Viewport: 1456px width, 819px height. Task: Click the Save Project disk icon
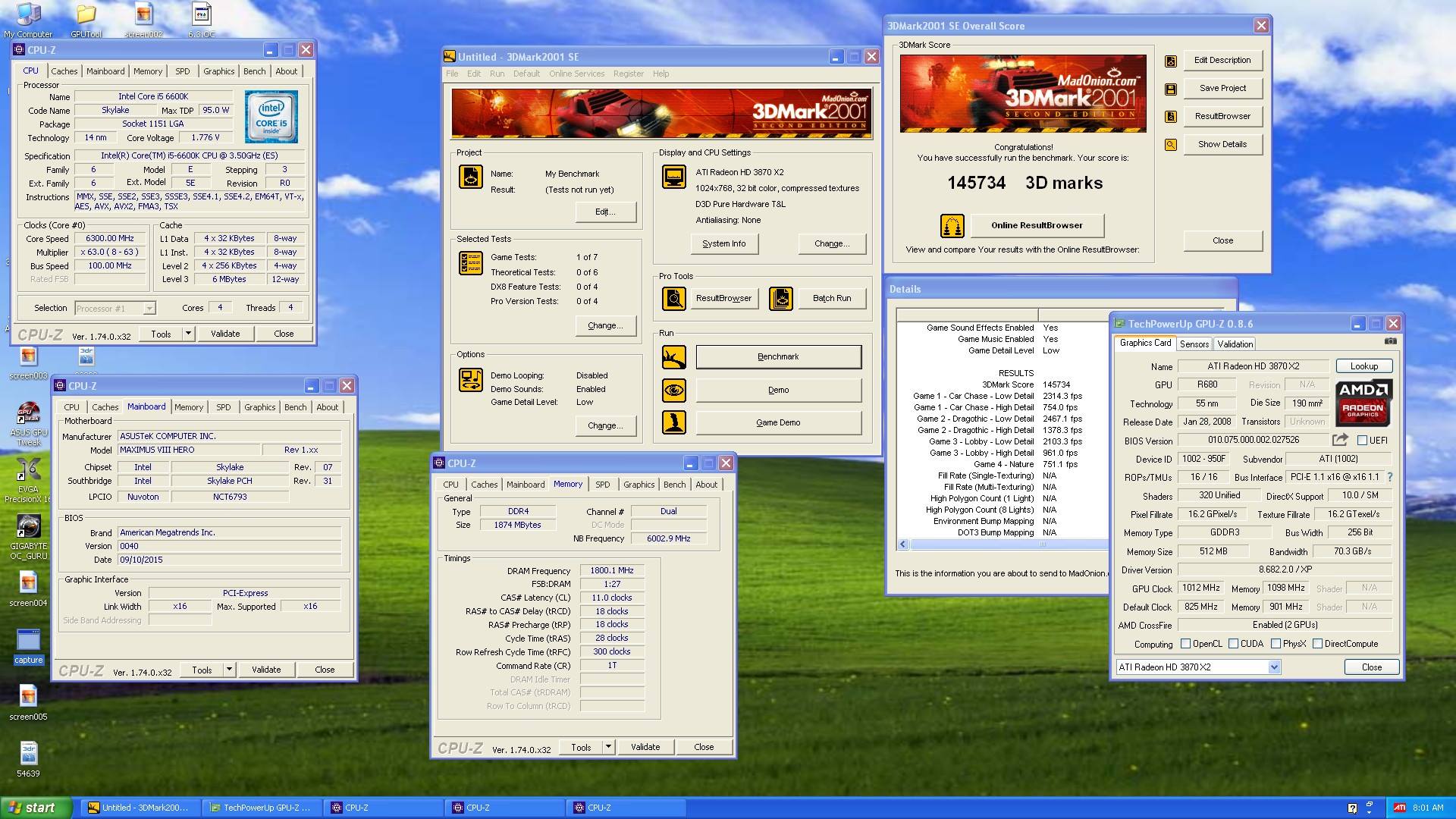(x=1171, y=89)
